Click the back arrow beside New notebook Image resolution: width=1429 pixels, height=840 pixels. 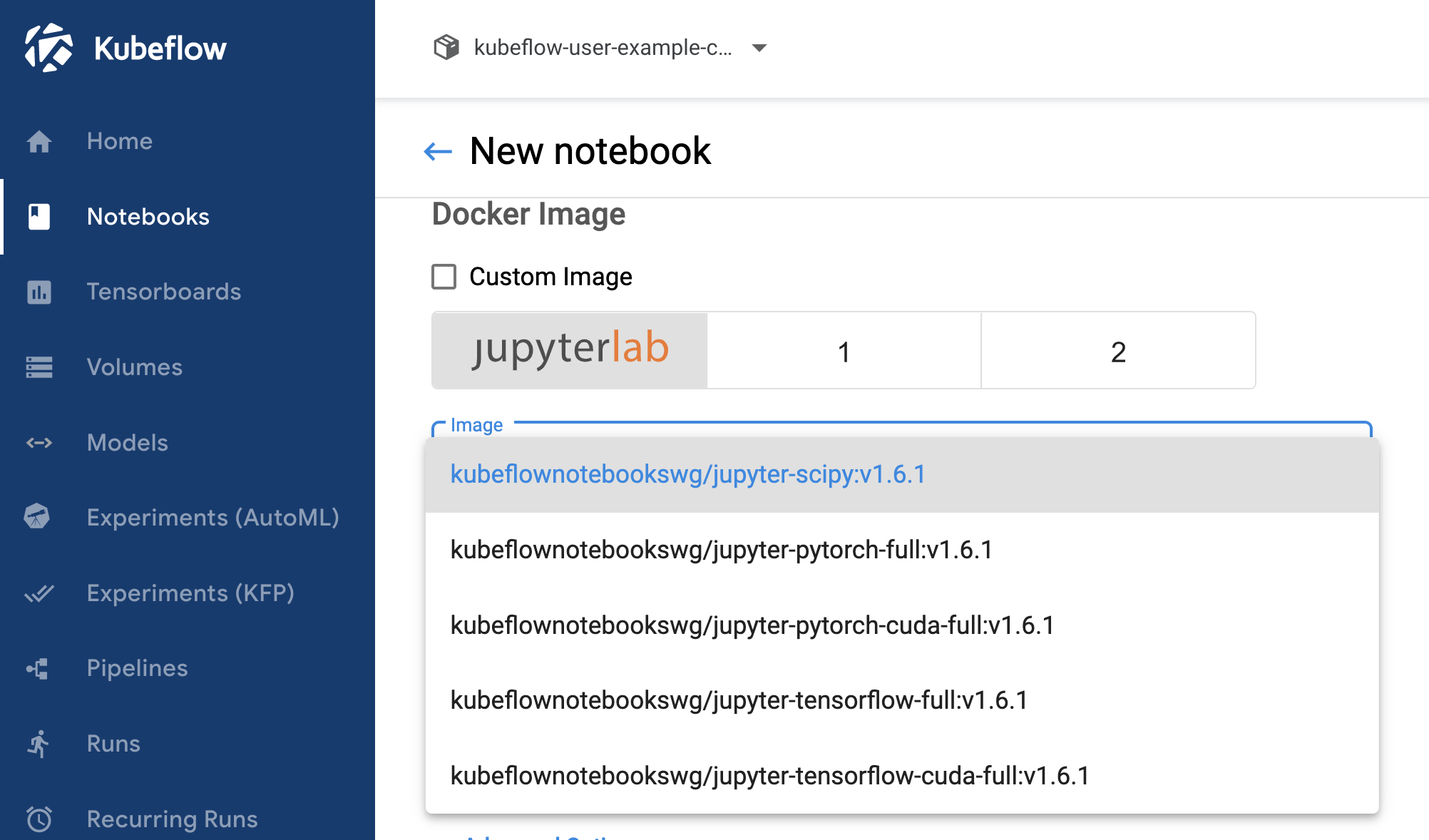click(438, 151)
